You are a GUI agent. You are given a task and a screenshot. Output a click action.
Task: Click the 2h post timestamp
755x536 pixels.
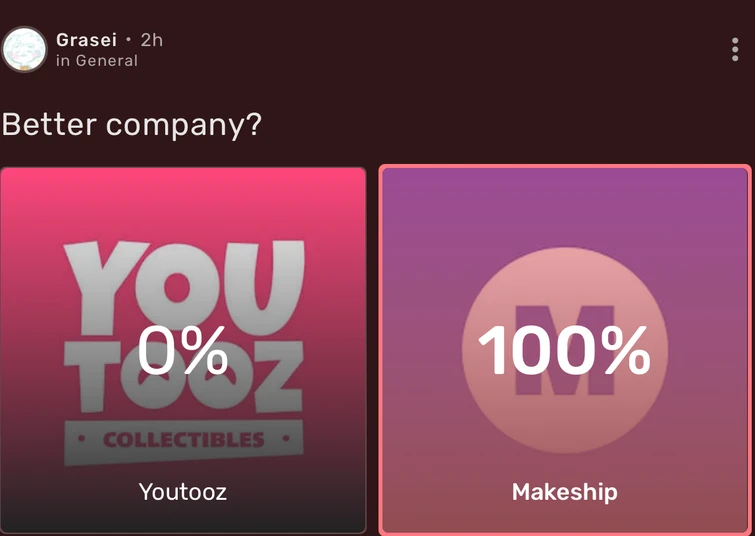(x=151, y=40)
